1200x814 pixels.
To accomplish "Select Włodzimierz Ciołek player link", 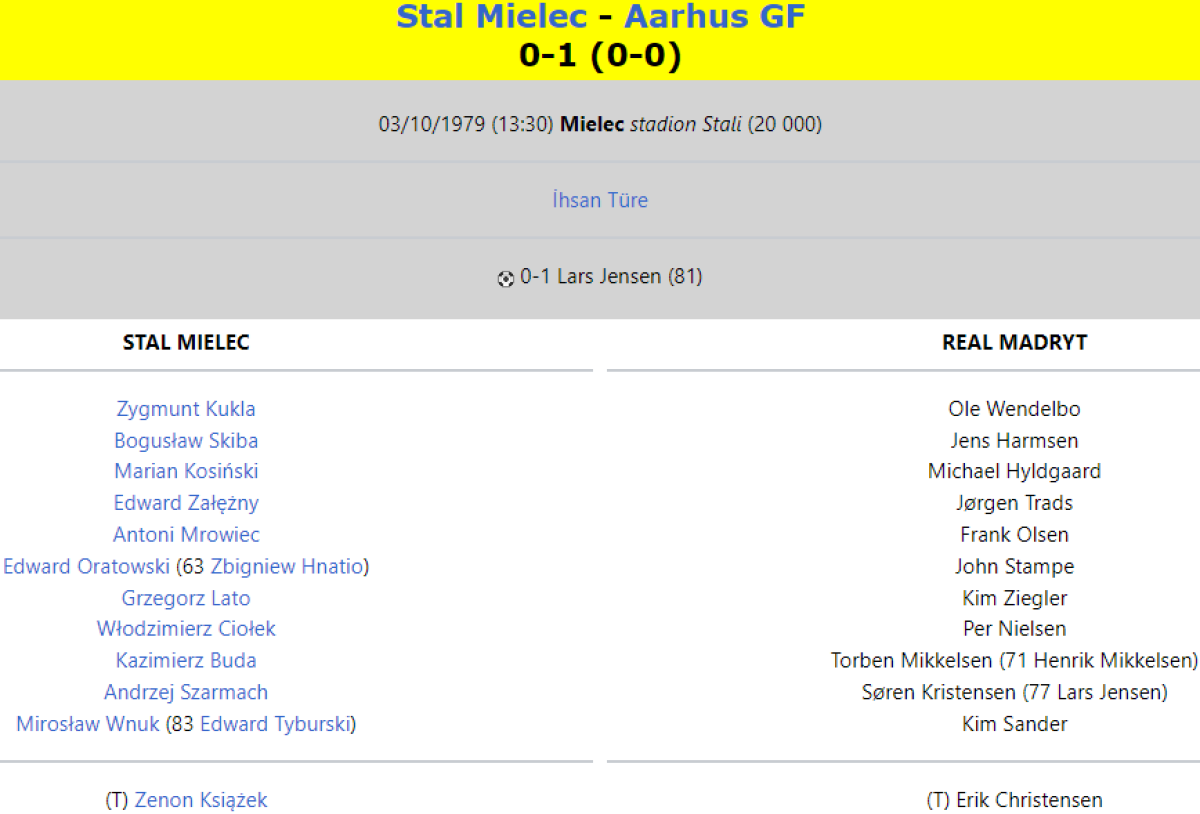I will [186, 629].
